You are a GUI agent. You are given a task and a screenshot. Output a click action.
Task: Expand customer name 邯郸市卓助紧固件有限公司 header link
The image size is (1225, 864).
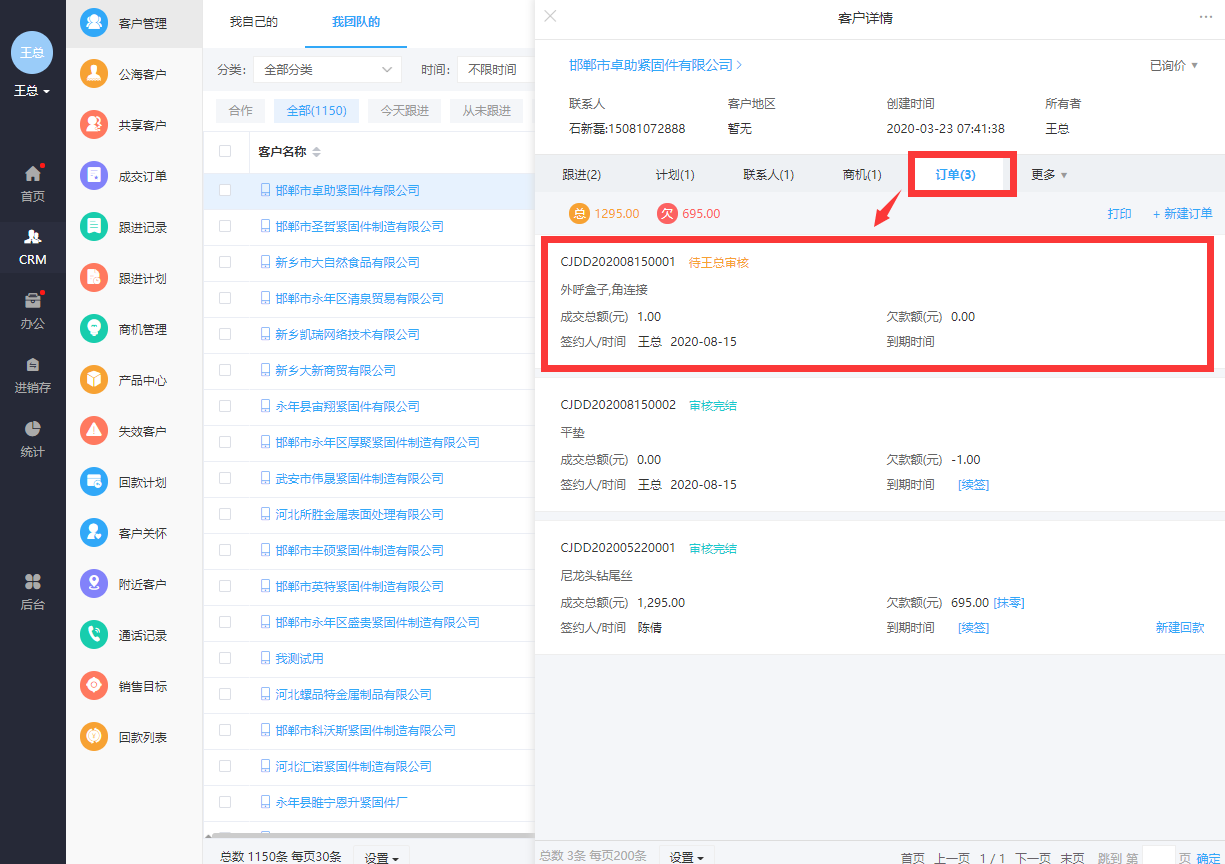click(655, 65)
